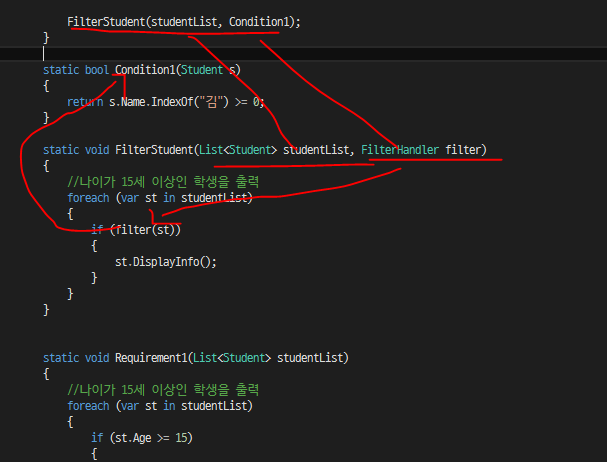Click the comment inside the FilterStudent method

click(163, 182)
